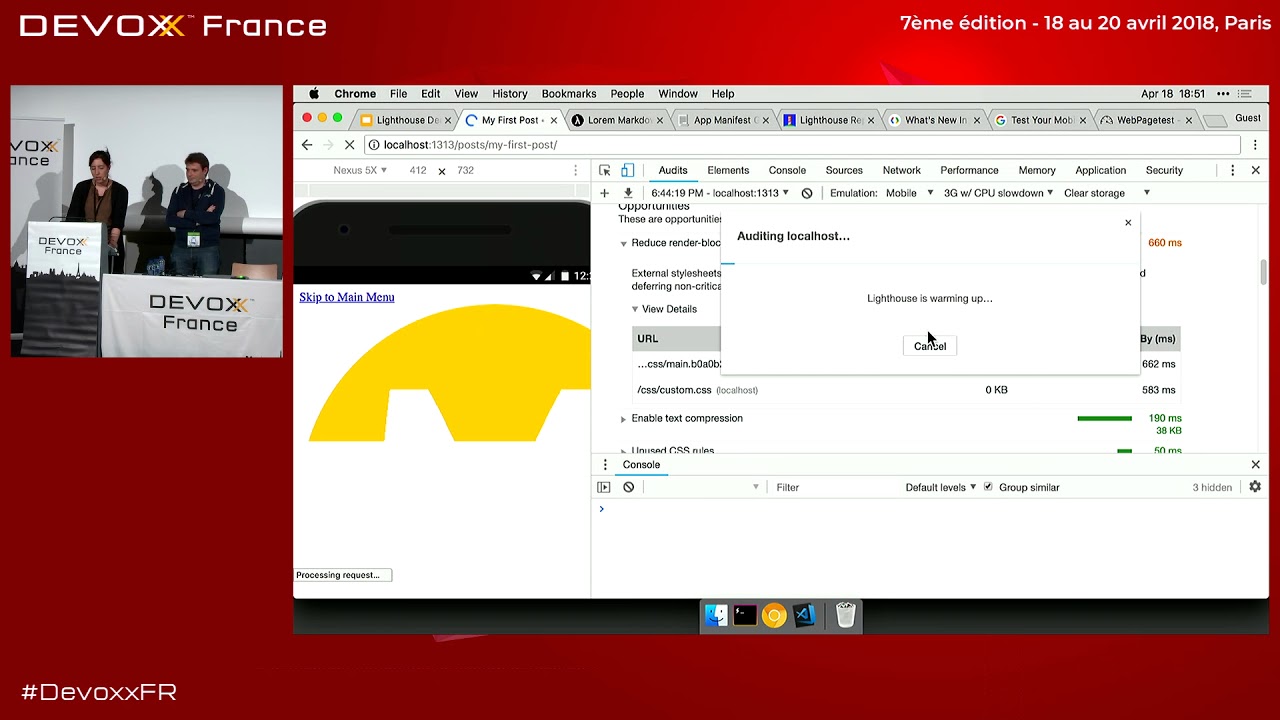This screenshot has width=1280, height=720.
Task: Switch to the Elements tab
Action: [728, 171]
